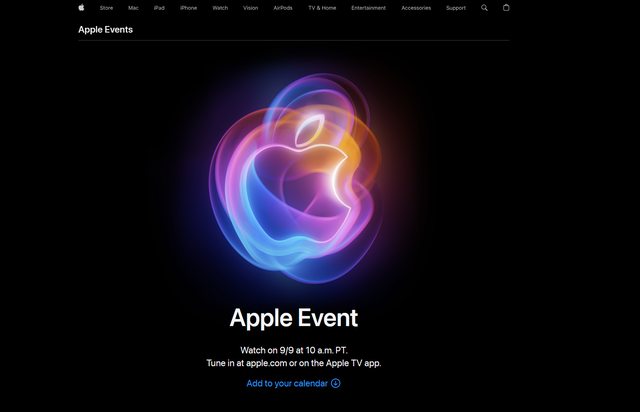Click the 'Watch on 9/9 at 10 a.m. PT' text

tap(294, 350)
